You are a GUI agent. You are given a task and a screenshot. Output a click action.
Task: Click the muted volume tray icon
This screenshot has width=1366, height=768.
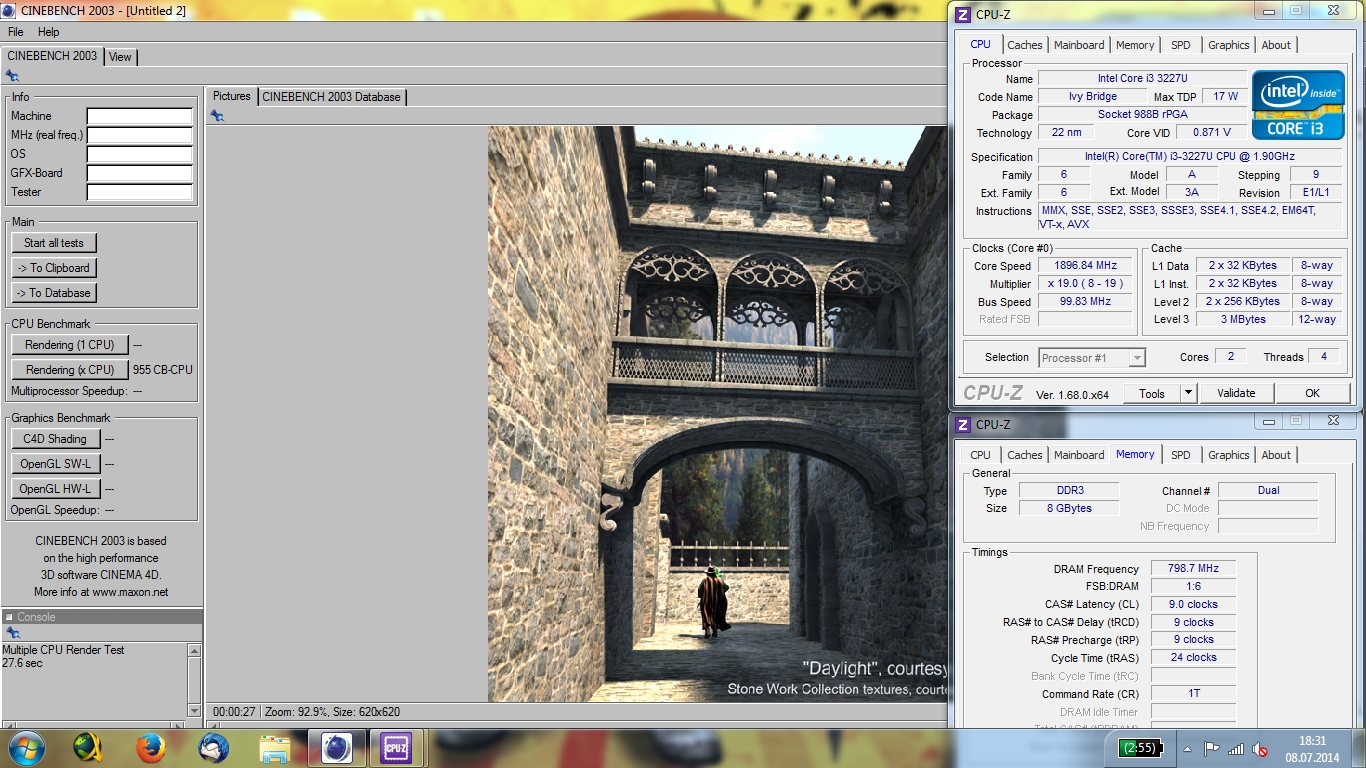(1261, 748)
